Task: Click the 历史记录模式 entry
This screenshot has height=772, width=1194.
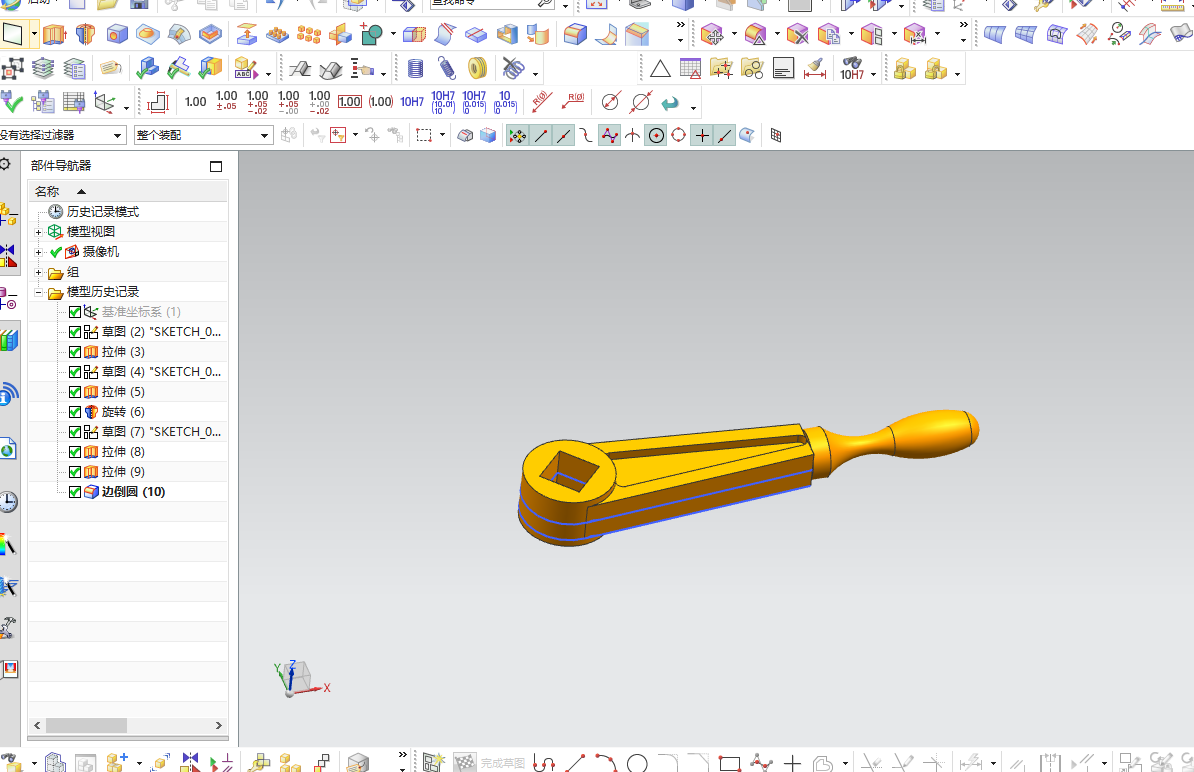Action: 102,212
